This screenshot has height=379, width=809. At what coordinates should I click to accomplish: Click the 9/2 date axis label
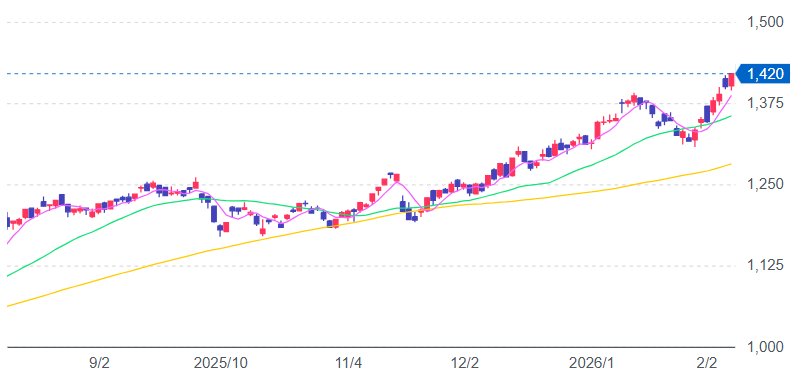pyautogui.click(x=99, y=364)
